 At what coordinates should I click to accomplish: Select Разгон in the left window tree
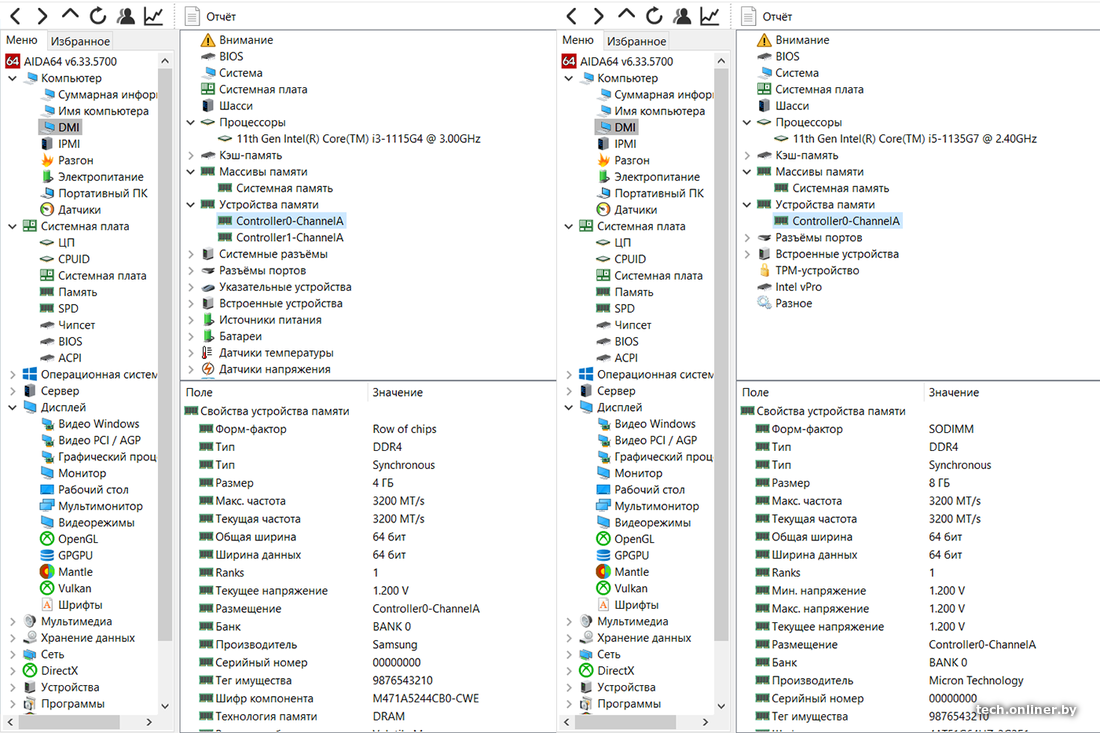click(67, 161)
